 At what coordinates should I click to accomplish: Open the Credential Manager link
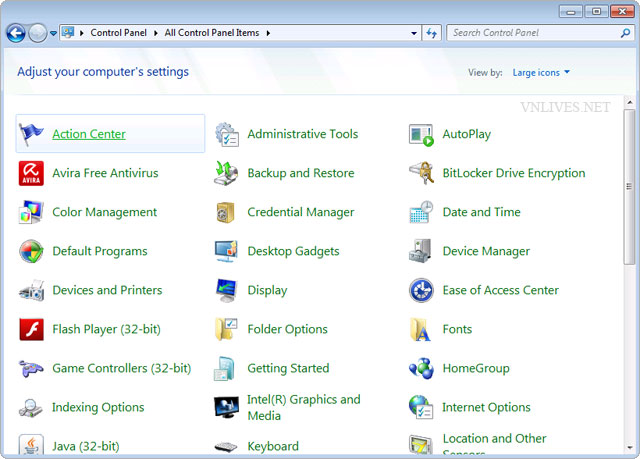pyautogui.click(x=301, y=212)
